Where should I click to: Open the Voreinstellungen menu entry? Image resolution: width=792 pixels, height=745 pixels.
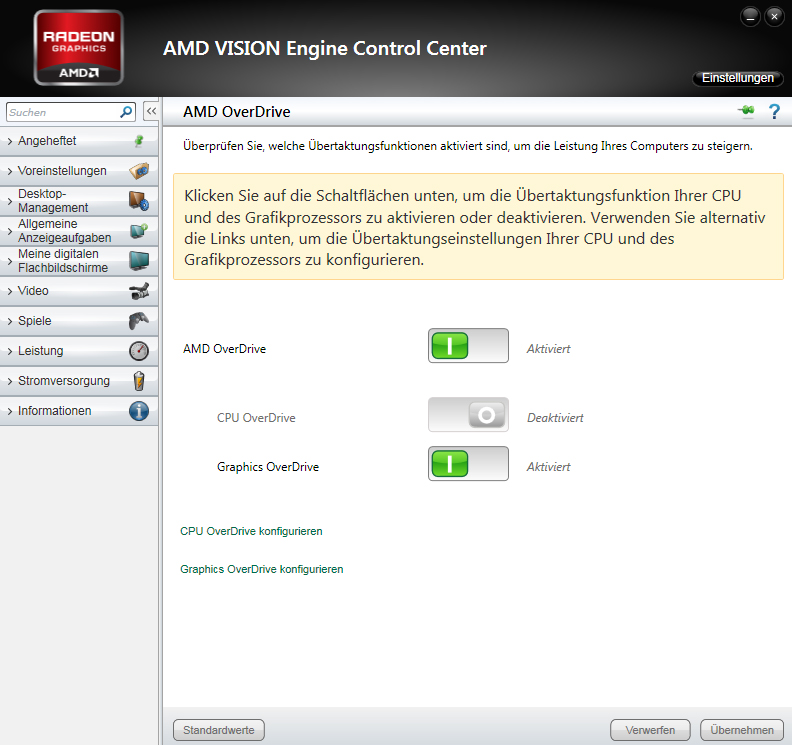tap(79, 171)
